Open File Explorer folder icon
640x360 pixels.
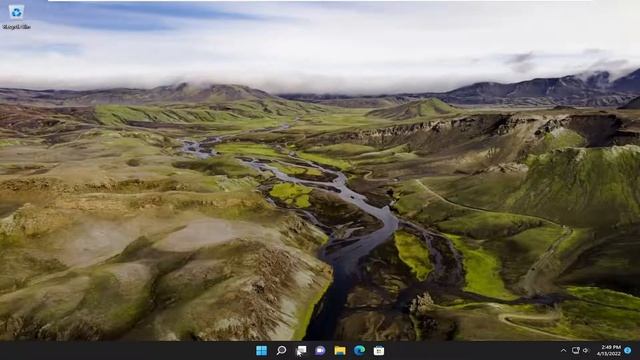[340, 351]
